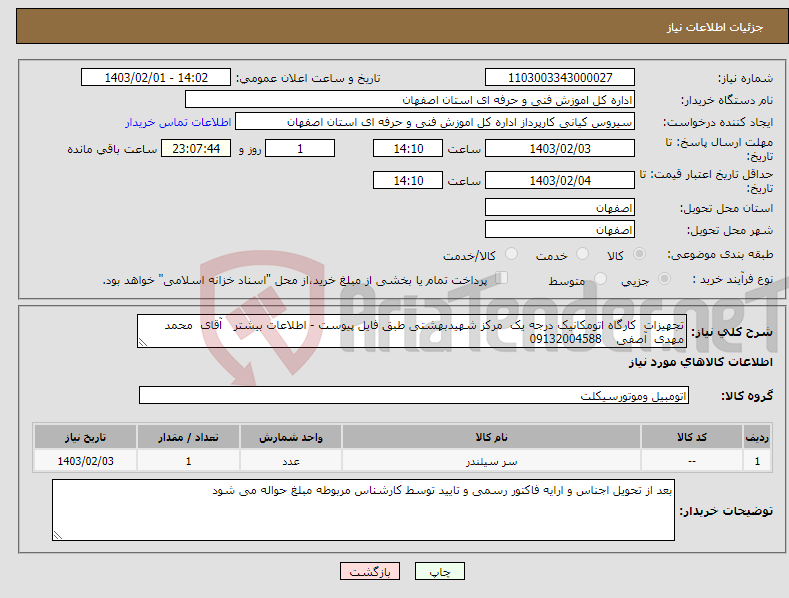This screenshot has height=598, width=789.
Task: Click the 1403/02/03 need date table cell
Action: tap(86, 461)
